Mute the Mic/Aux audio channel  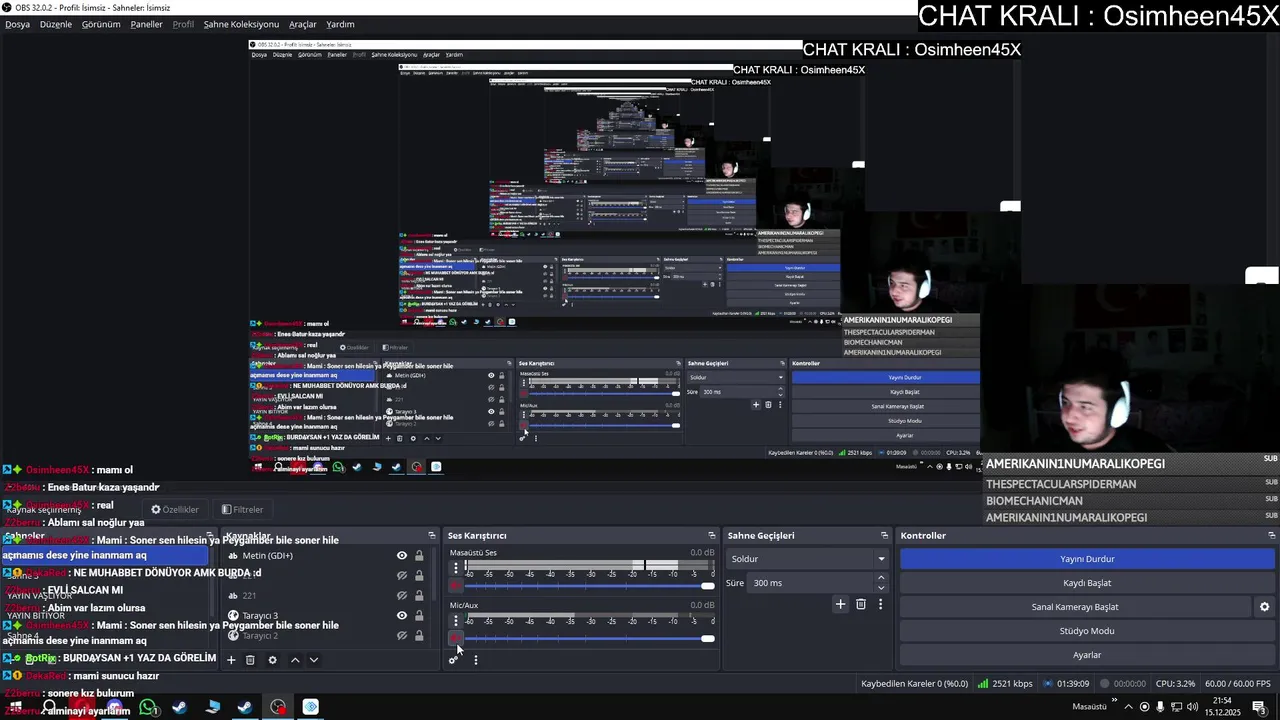click(456, 638)
